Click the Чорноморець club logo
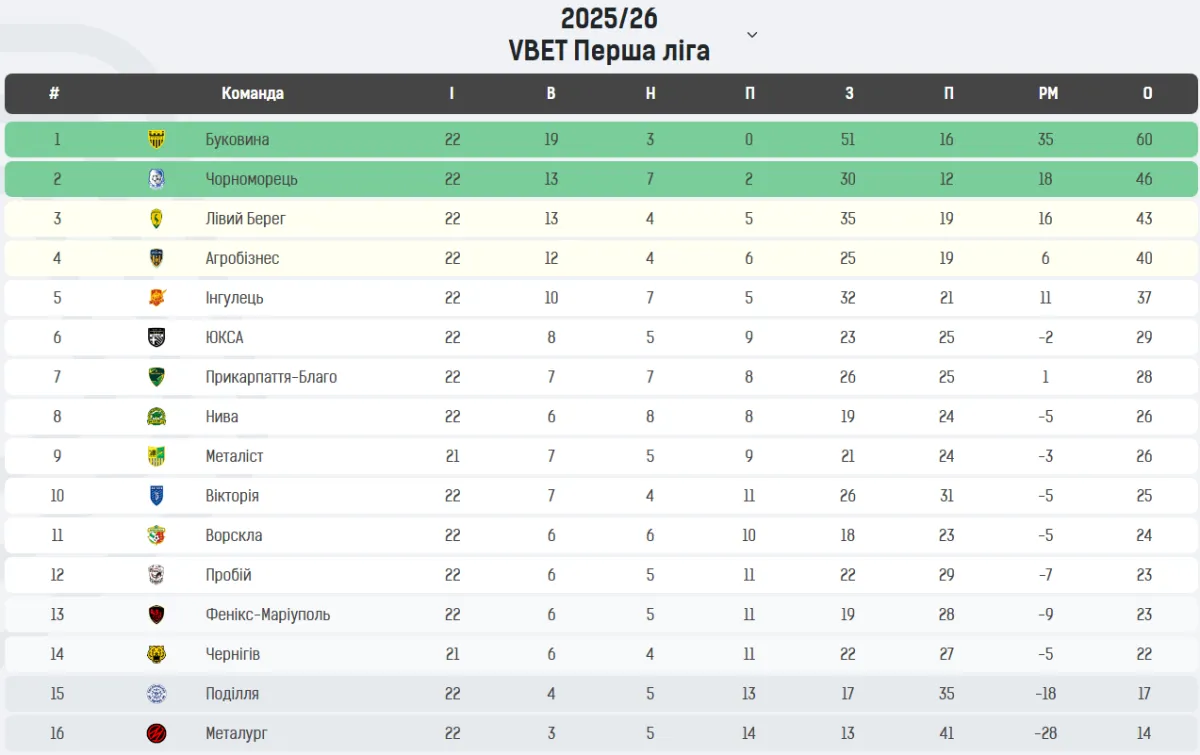1200x755 pixels. click(156, 179)
